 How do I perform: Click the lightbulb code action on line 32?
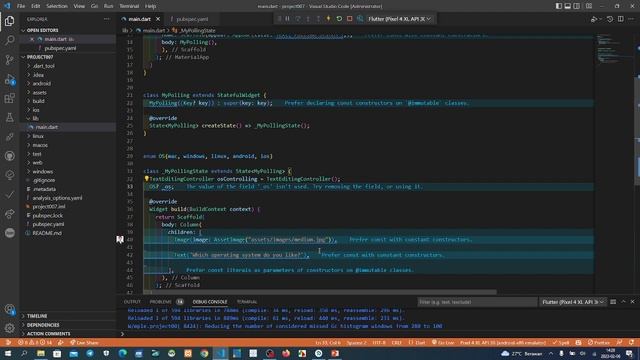(147, 179)
